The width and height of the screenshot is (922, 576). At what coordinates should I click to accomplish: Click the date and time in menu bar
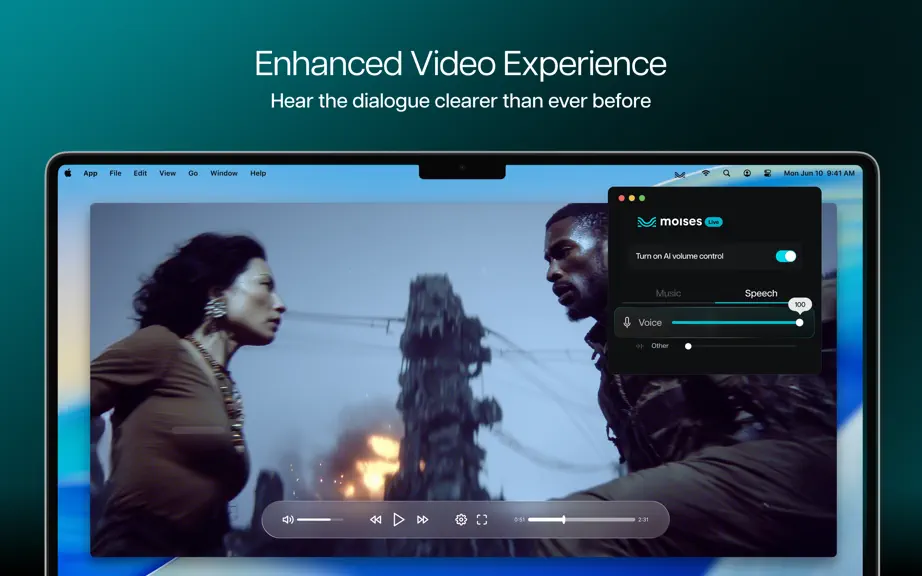pyautogui.click(x=819, y=173)
